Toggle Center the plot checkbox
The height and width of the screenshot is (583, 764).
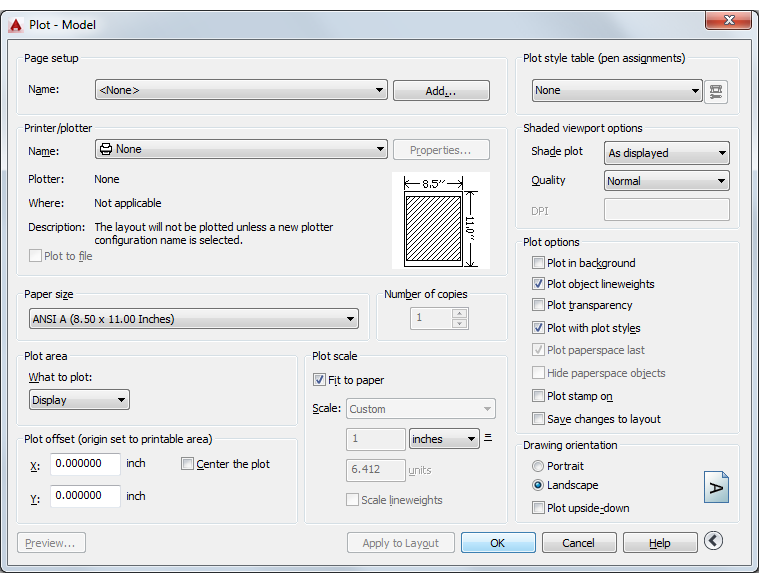(187, 464)
